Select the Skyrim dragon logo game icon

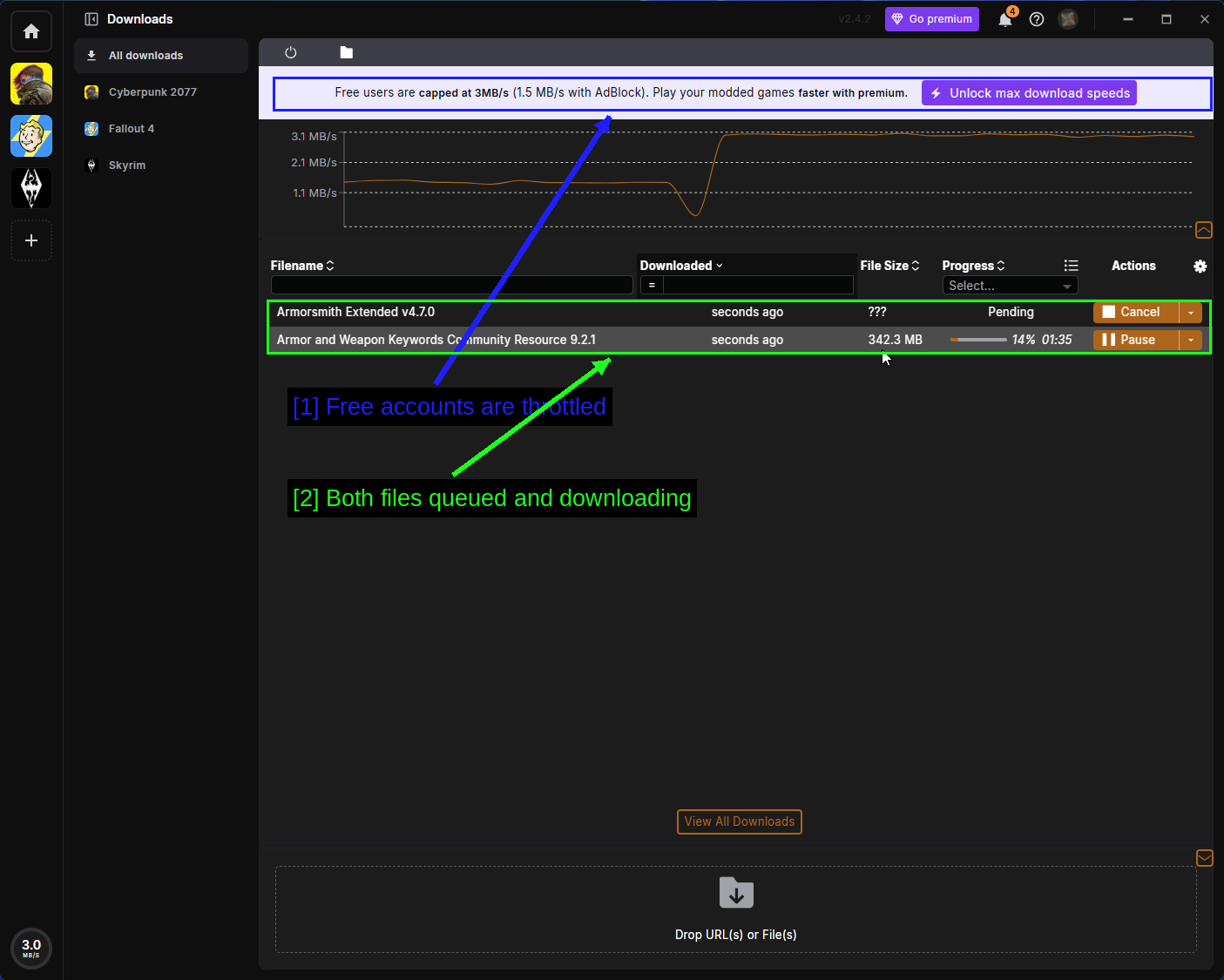(x=31, y=188)
